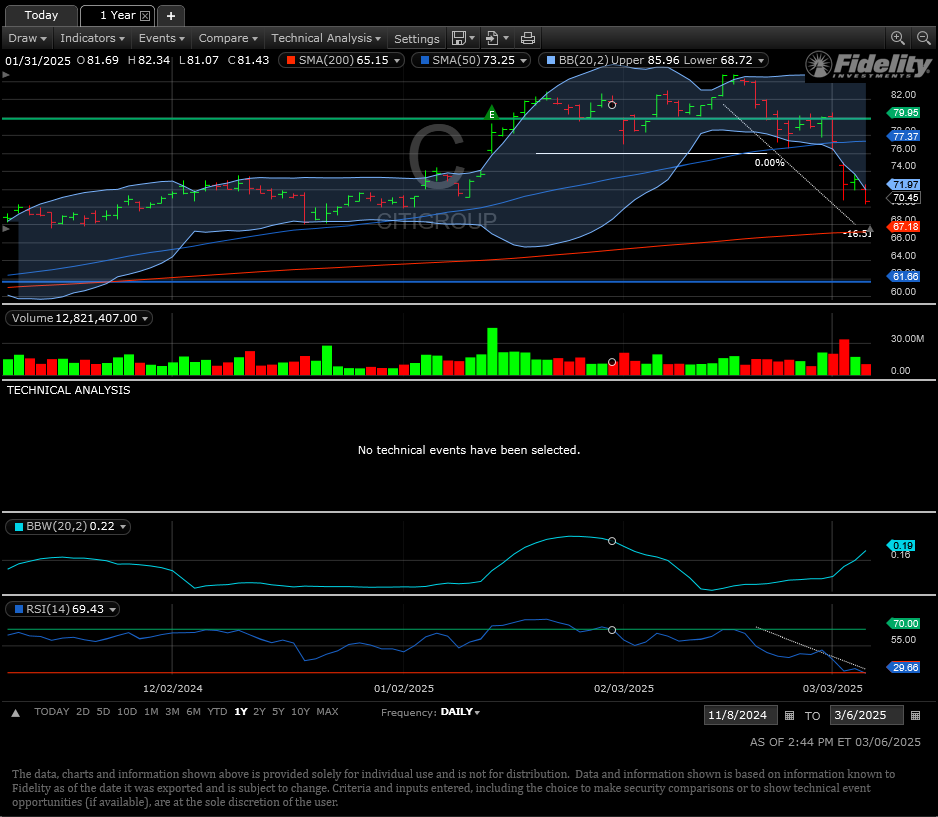Click the red SMA(200) color swatch
938x817 pixels.
[291, 60]
